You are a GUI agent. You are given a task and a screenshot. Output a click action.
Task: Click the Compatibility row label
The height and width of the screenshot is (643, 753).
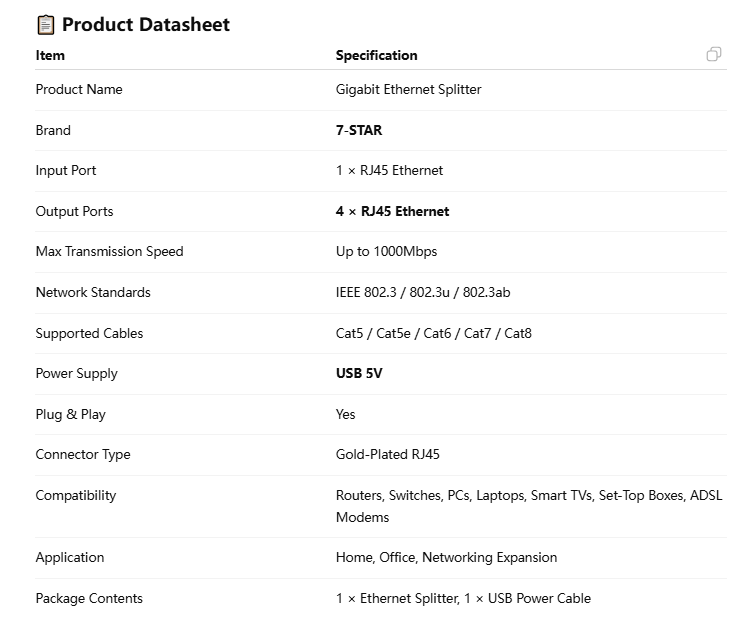(76, 496)
